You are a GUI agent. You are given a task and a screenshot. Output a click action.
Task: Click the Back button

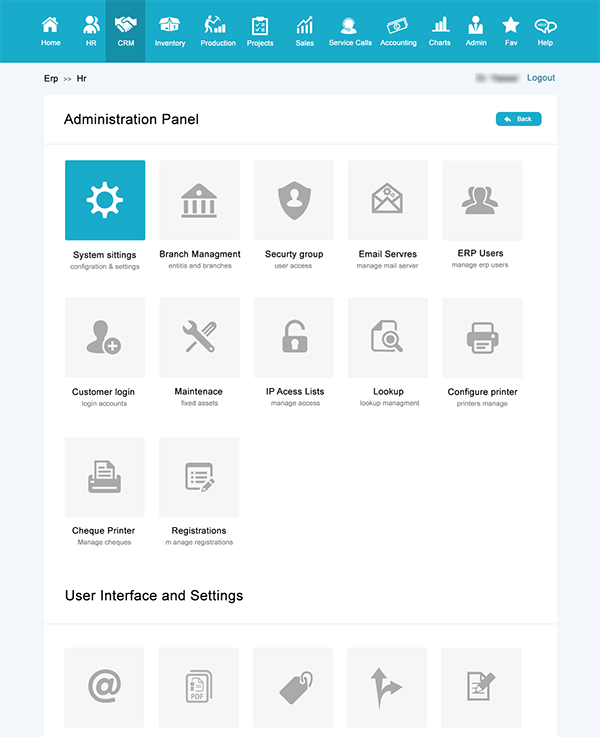(518, 119)
